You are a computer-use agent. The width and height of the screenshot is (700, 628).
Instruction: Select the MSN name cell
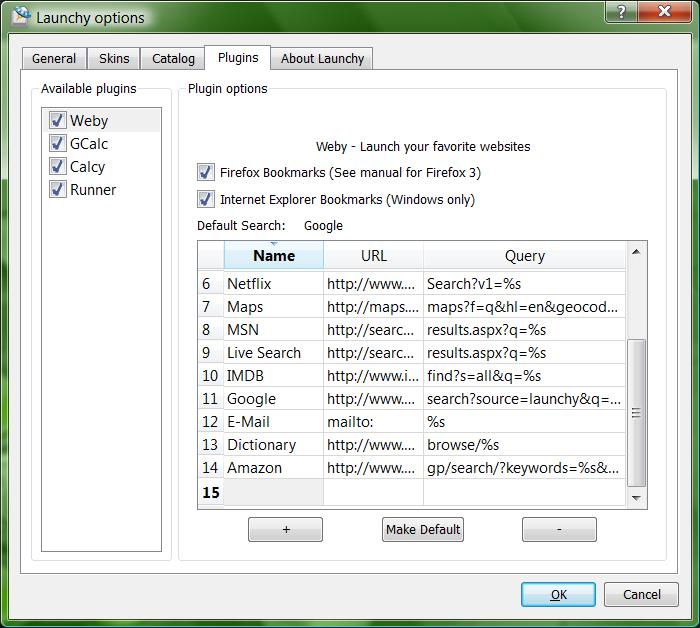point(274,329)
